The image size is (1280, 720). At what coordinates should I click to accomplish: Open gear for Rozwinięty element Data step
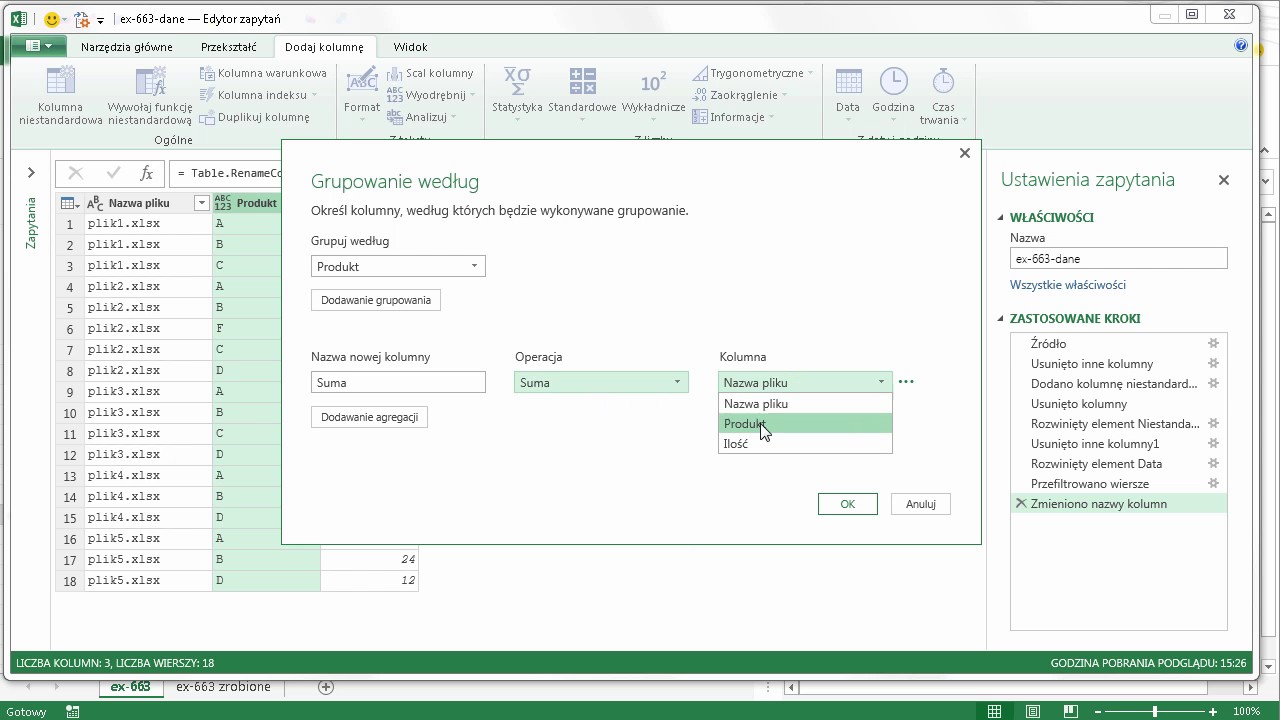[1213, 464]
